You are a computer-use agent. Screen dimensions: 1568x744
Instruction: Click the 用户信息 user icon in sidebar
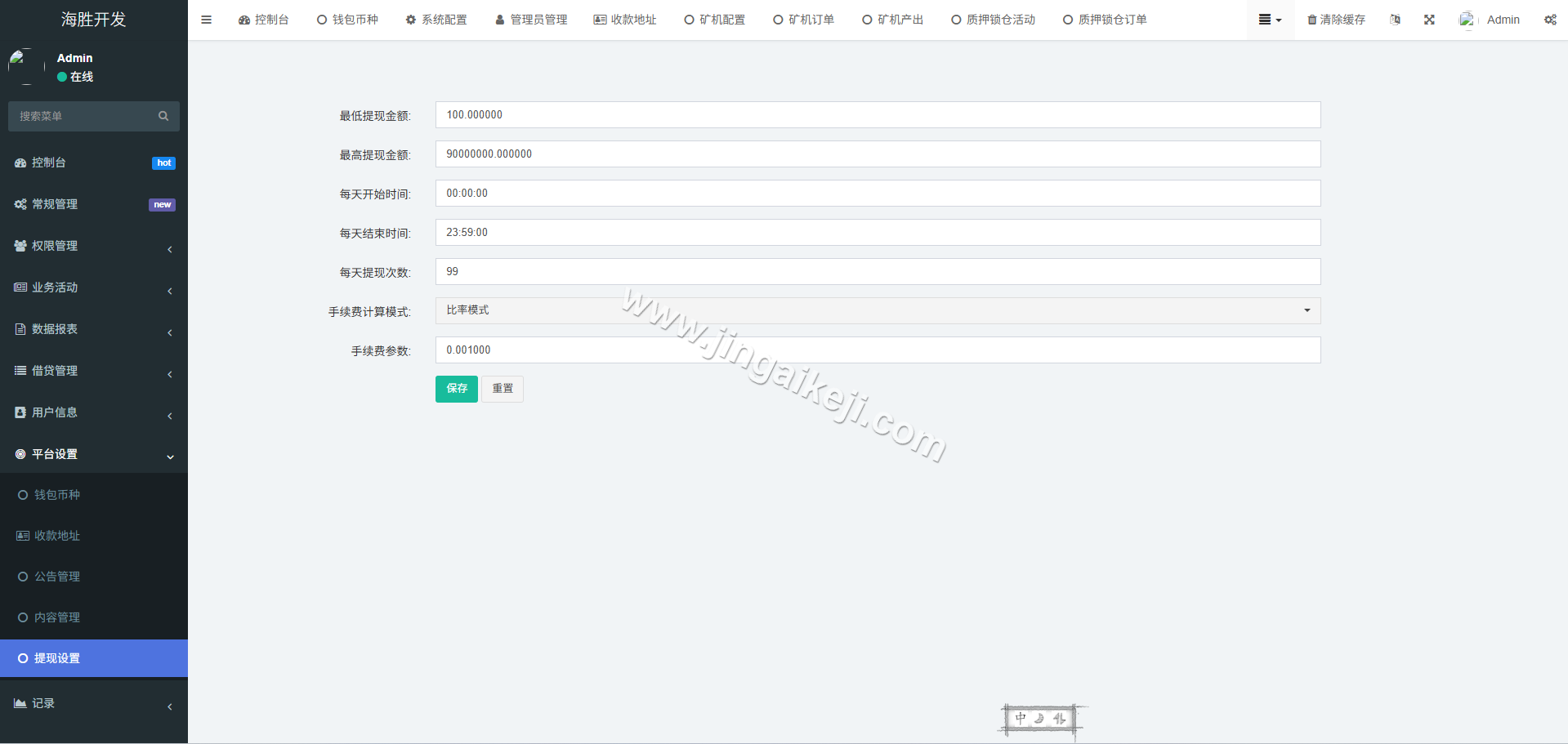20,412
